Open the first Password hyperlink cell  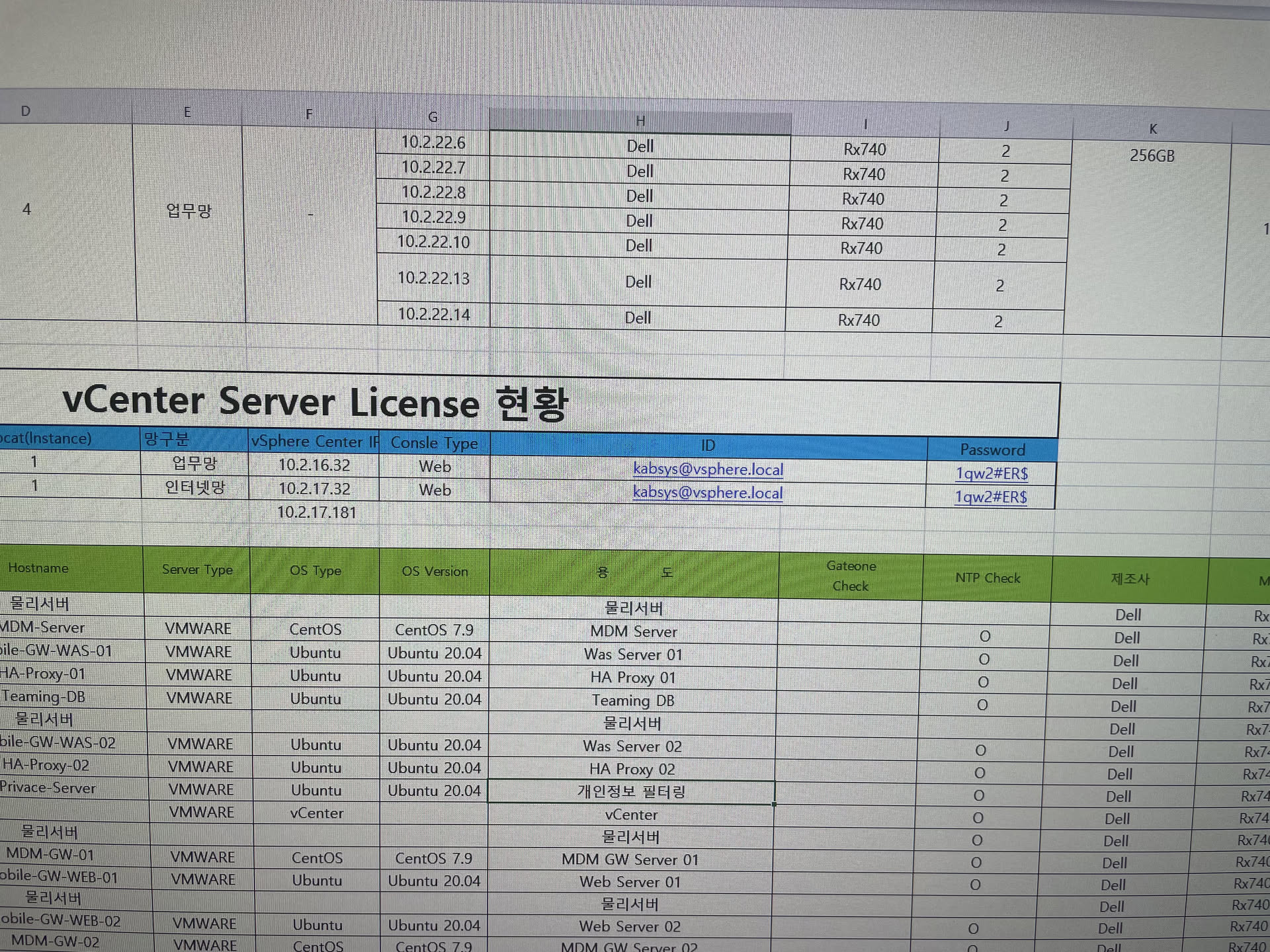(991, 473)
